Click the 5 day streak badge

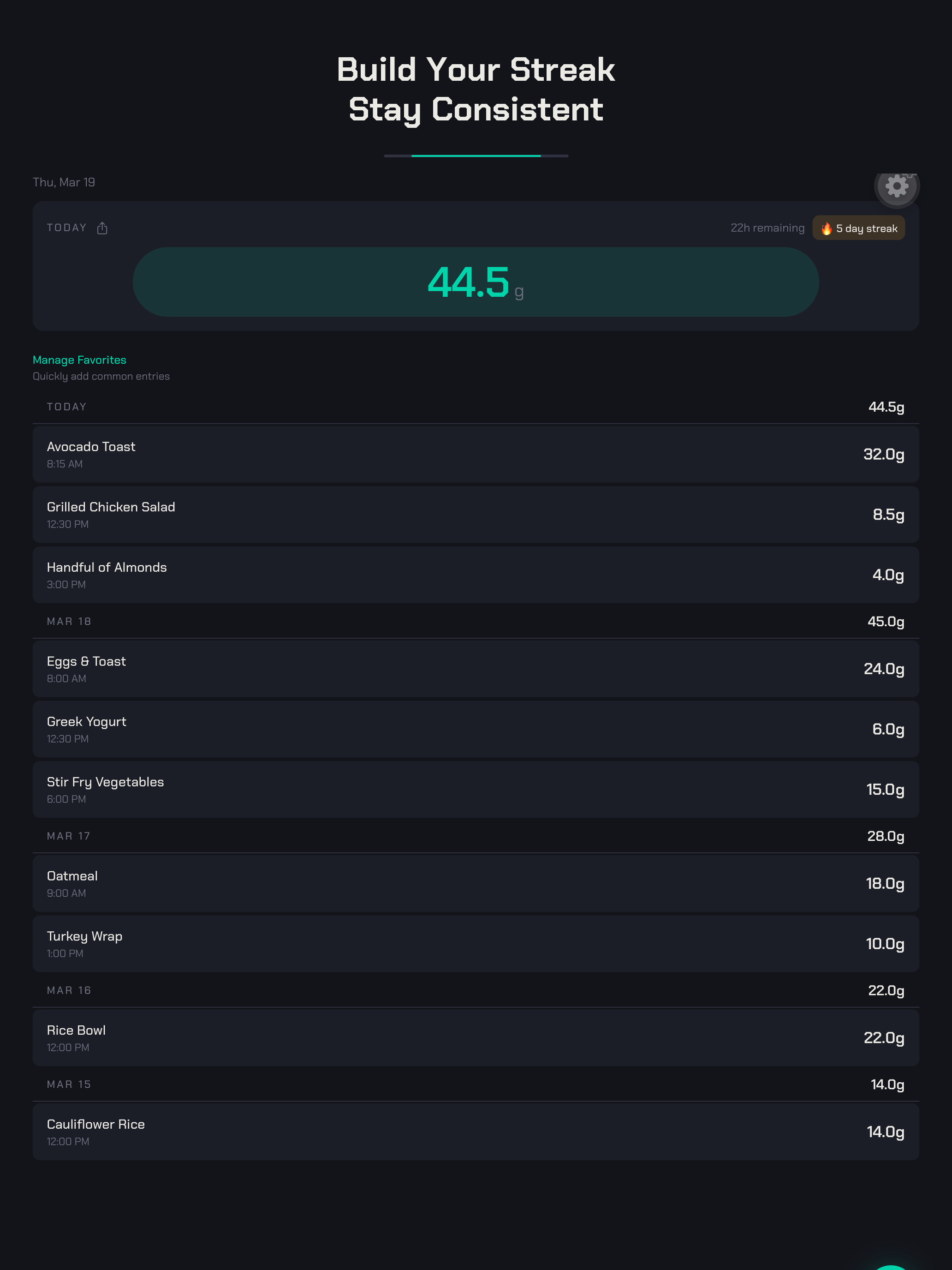click(x=858, y=228)
